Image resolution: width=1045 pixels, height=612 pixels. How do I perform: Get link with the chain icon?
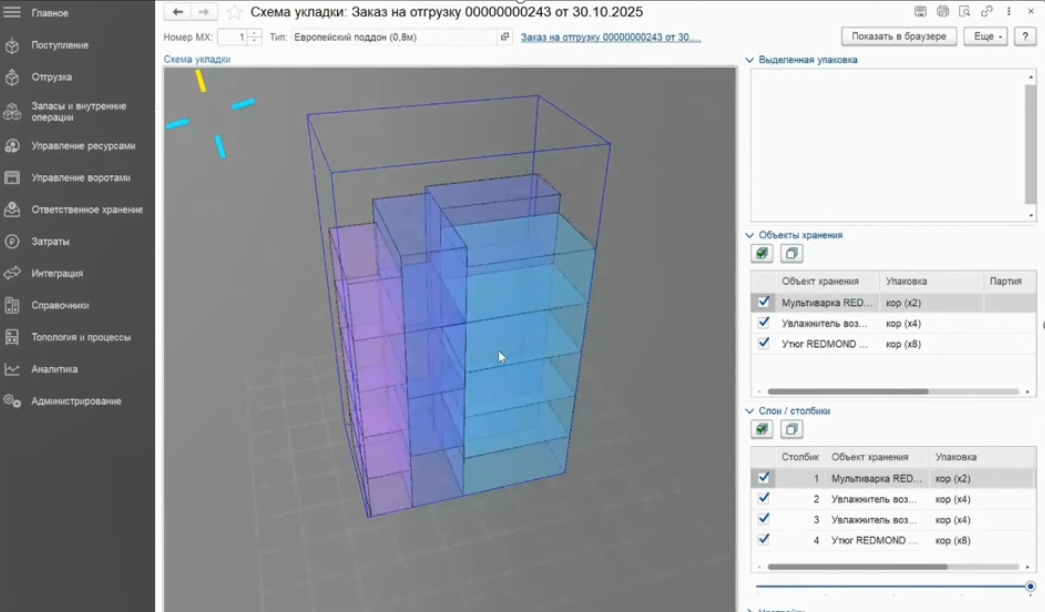986,11
